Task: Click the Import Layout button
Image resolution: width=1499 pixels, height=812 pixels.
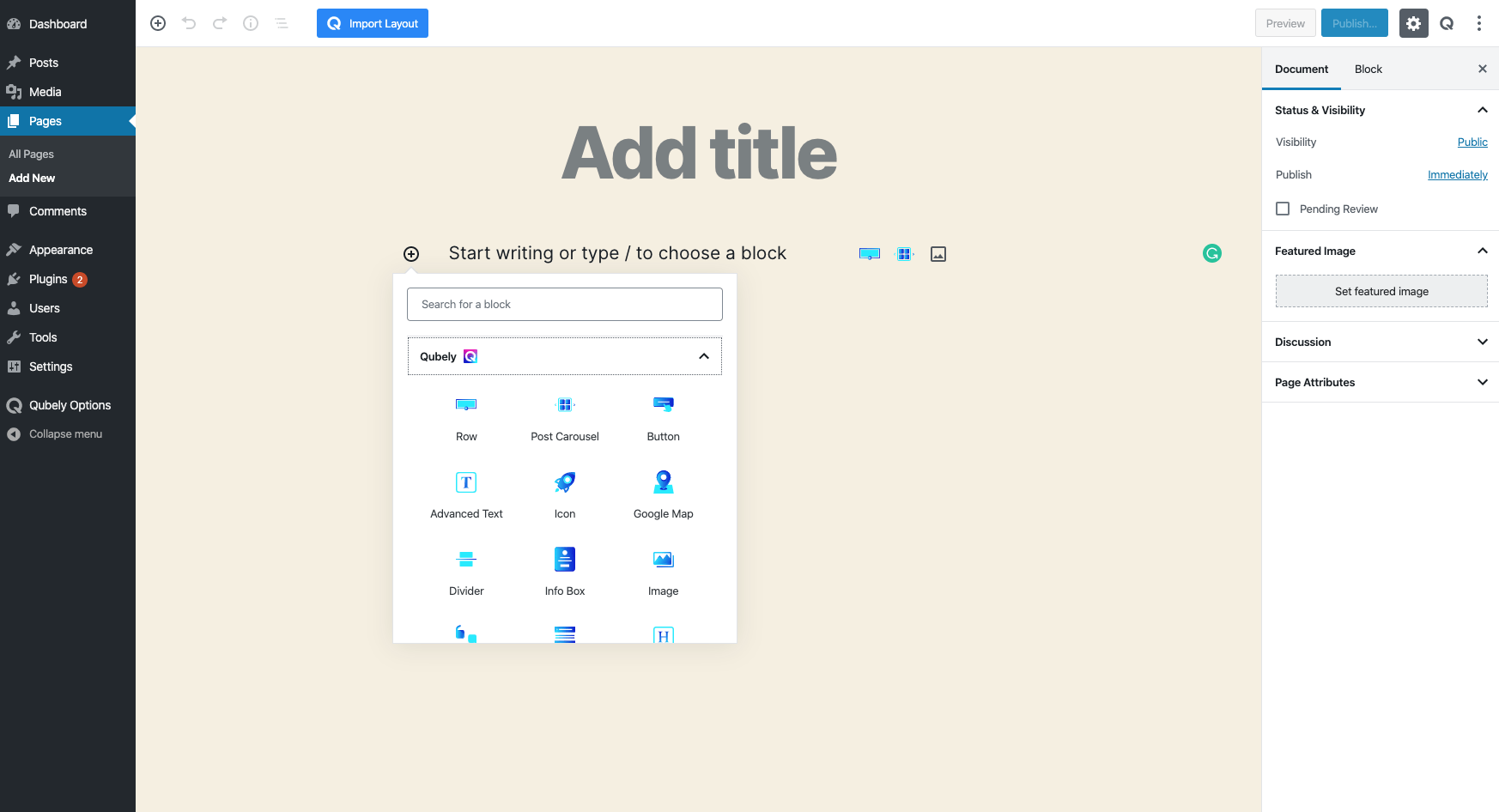Action: click(373, 23)
